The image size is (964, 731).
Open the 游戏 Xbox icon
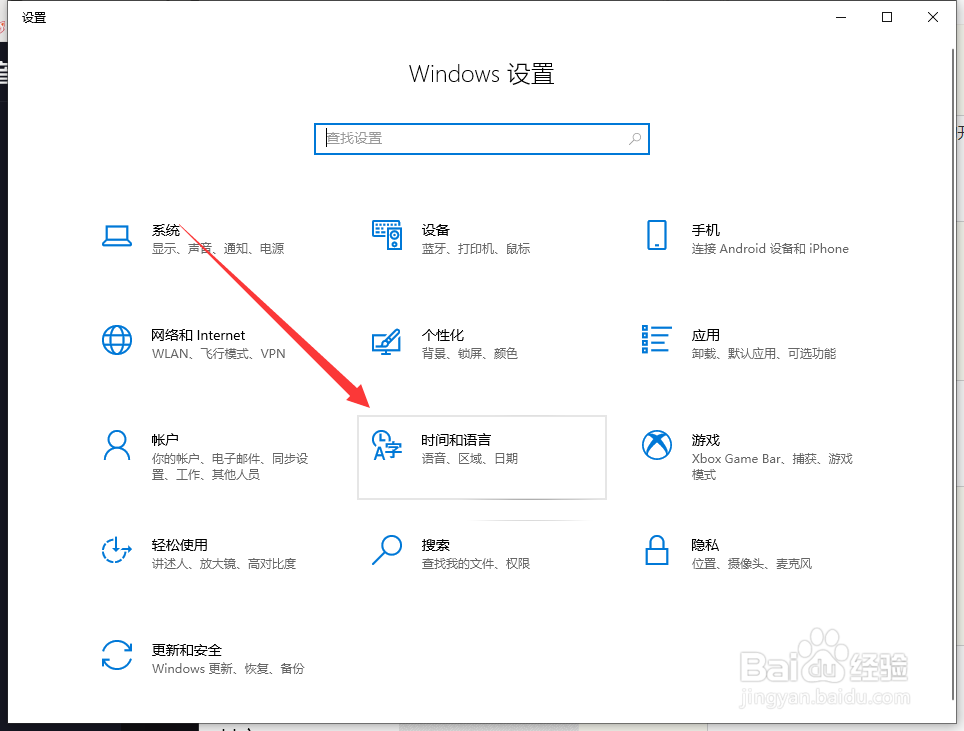657,445
